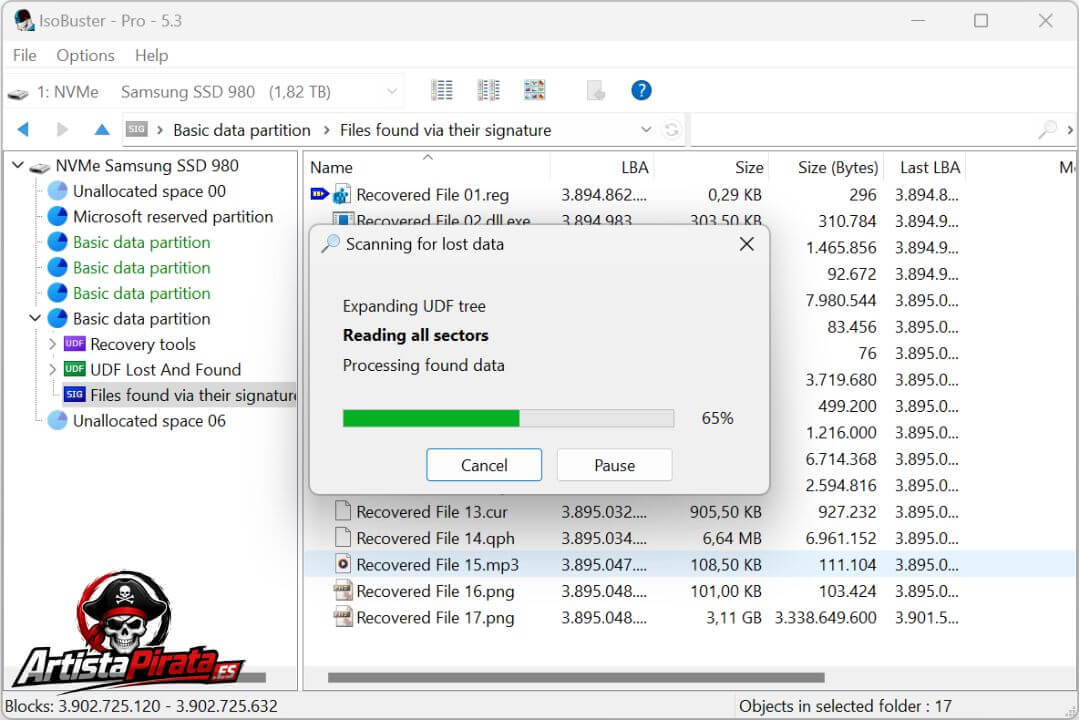The height and width of the screenshot is (720, 1080).
Task: Select Unallocated space 06 in tree
Action: (x=149, y=420)
